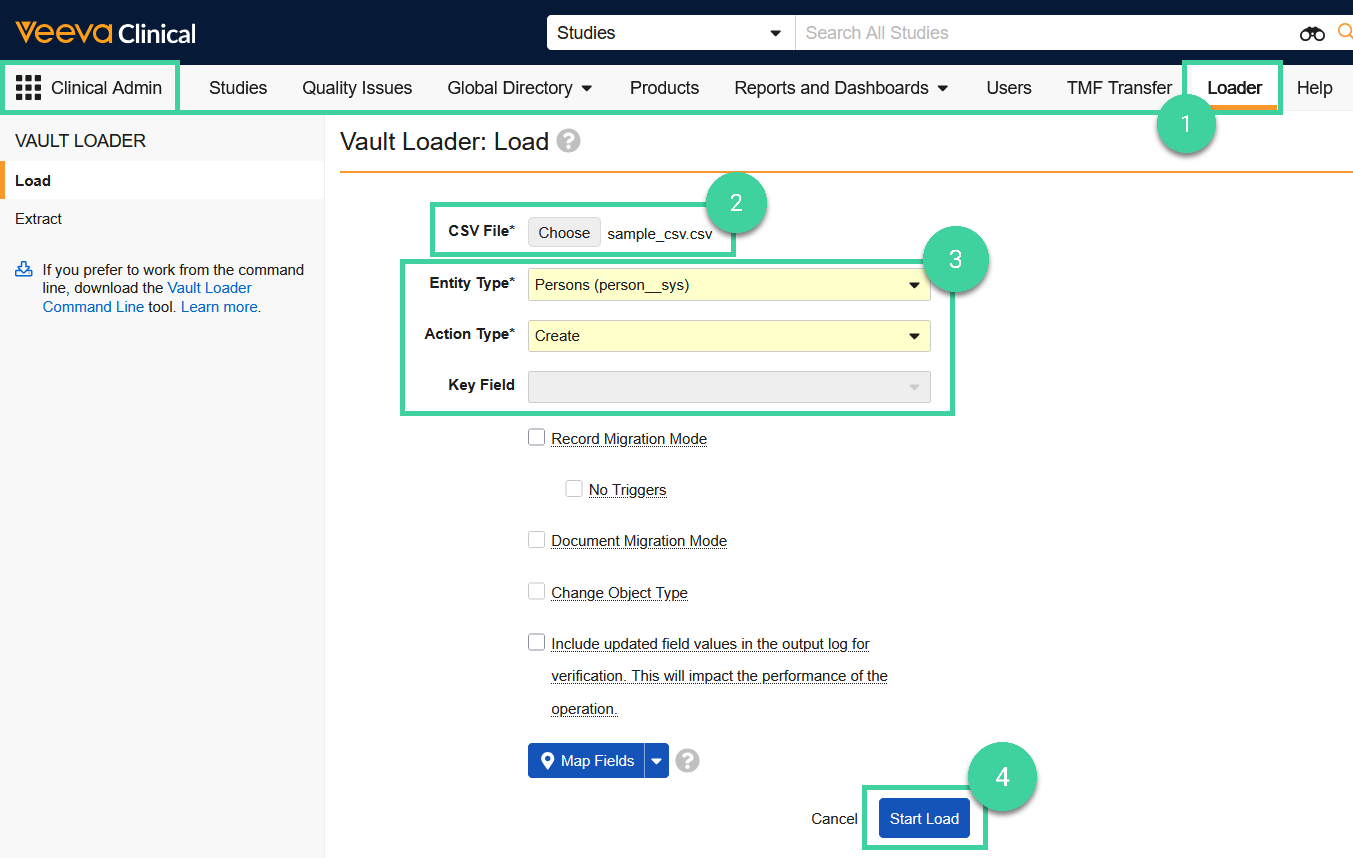Open the Reports and Dashboards menu
Image resolution: width=1353 pixels, height=858 pixels.
pos(841,88)
